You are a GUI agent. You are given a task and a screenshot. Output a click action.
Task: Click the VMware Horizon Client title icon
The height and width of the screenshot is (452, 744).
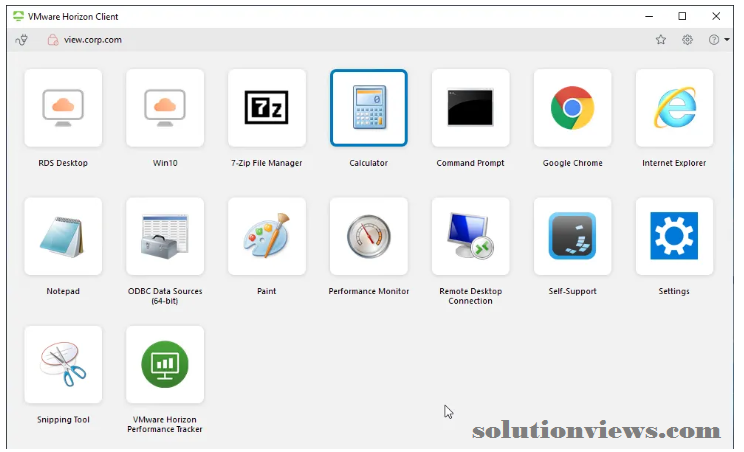point(19,17)
